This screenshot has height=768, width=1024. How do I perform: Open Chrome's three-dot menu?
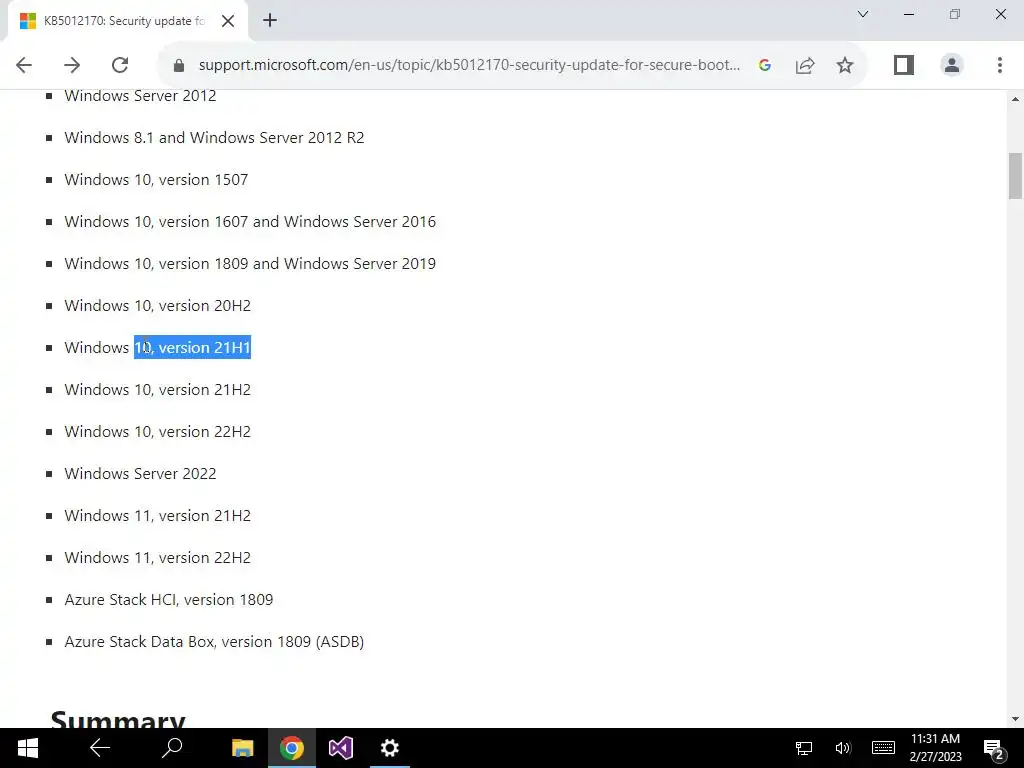(x=999, y=65)
